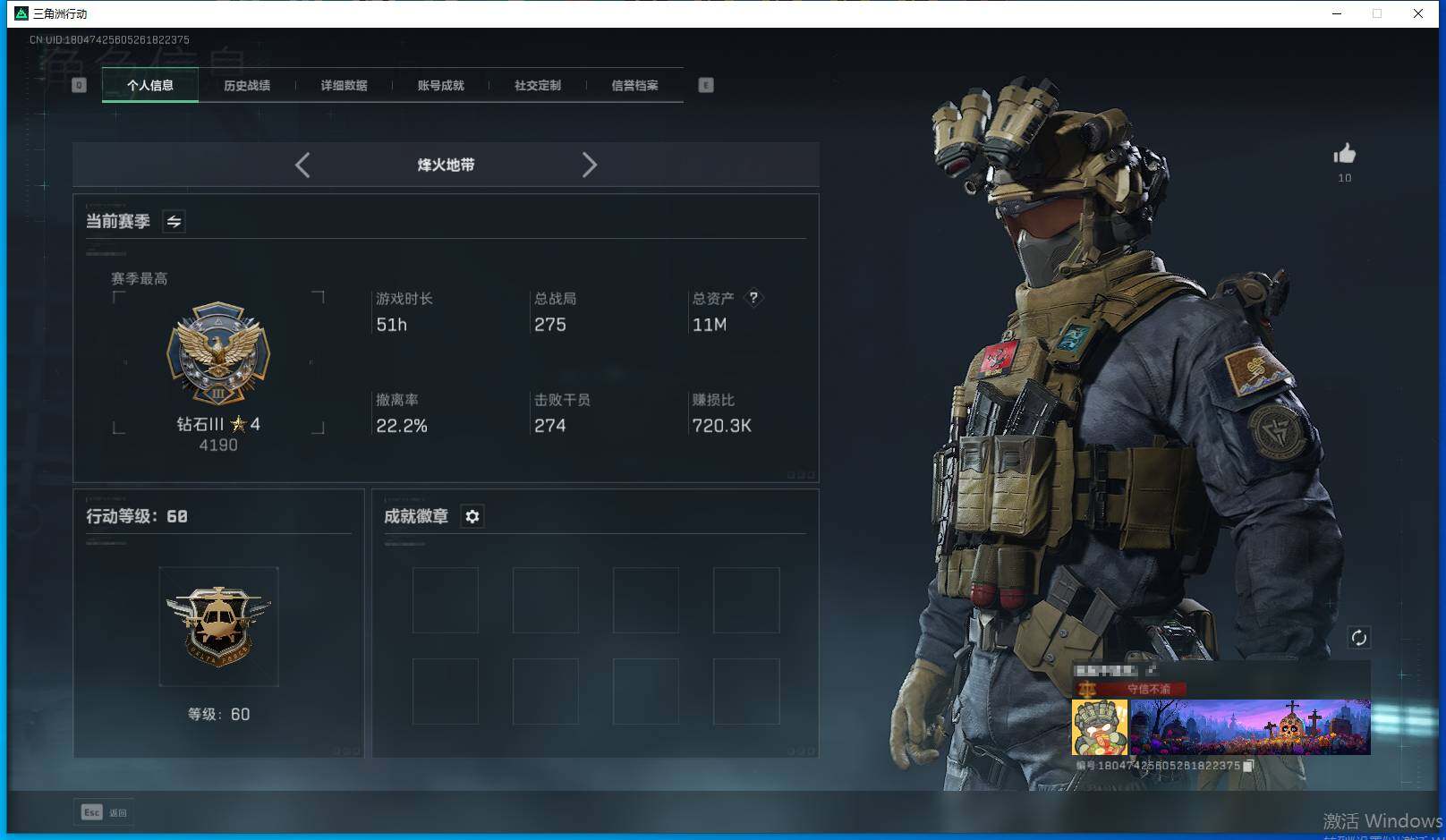Image resolution: width=1446 pixels, height=840 pixels.
Task: Click the season switch icon beside 当前赛季
Action: pyautogui.click(x=174, y=221)
